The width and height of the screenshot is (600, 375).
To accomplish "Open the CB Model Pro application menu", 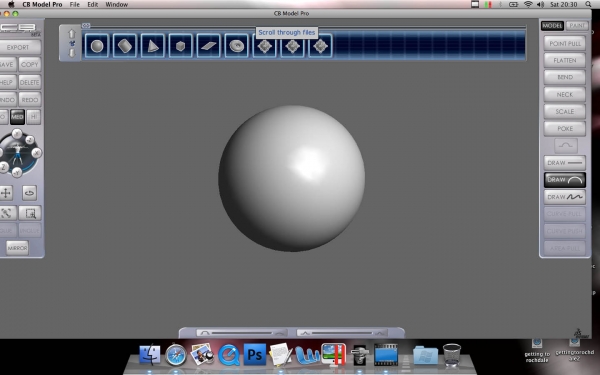I will (x=42, y=5).
